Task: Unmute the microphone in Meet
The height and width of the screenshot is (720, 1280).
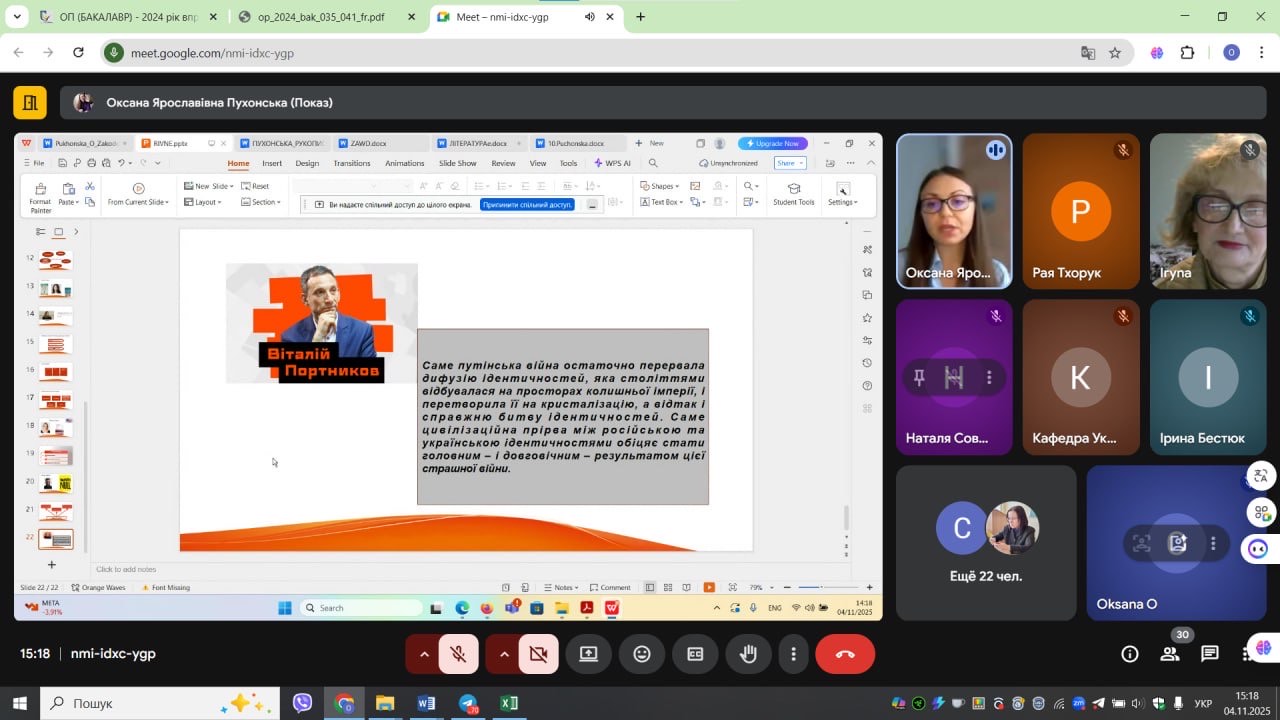Action: (459, 654)
